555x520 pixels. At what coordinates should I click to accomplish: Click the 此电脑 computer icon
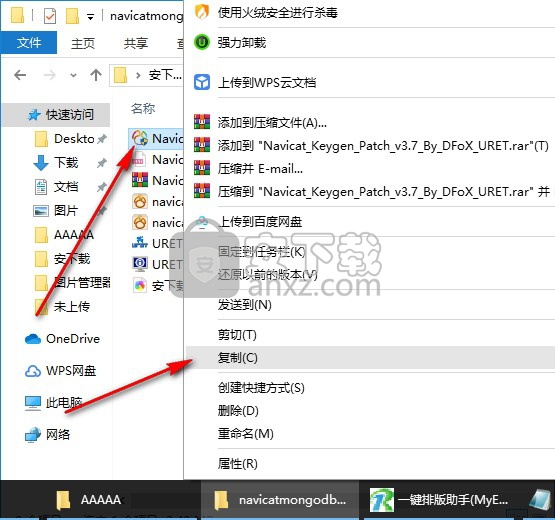(33, 403)
